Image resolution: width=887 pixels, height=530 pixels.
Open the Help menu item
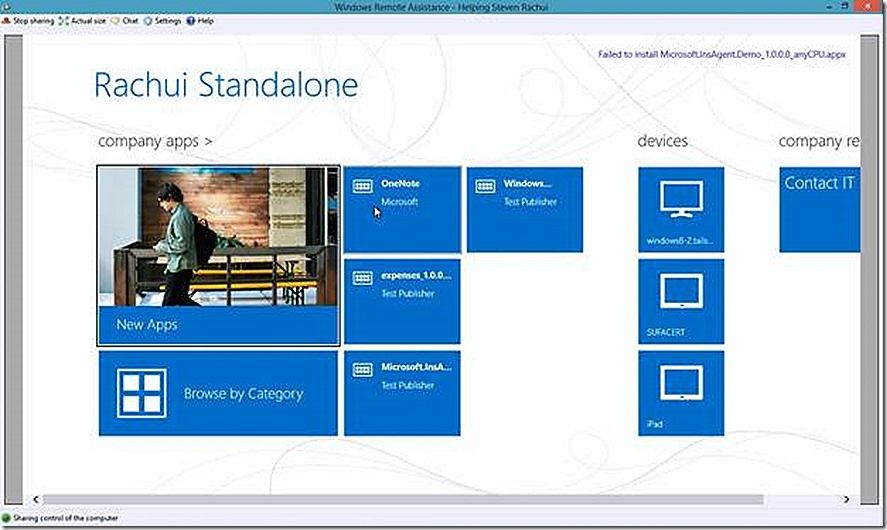coord(200,20)
